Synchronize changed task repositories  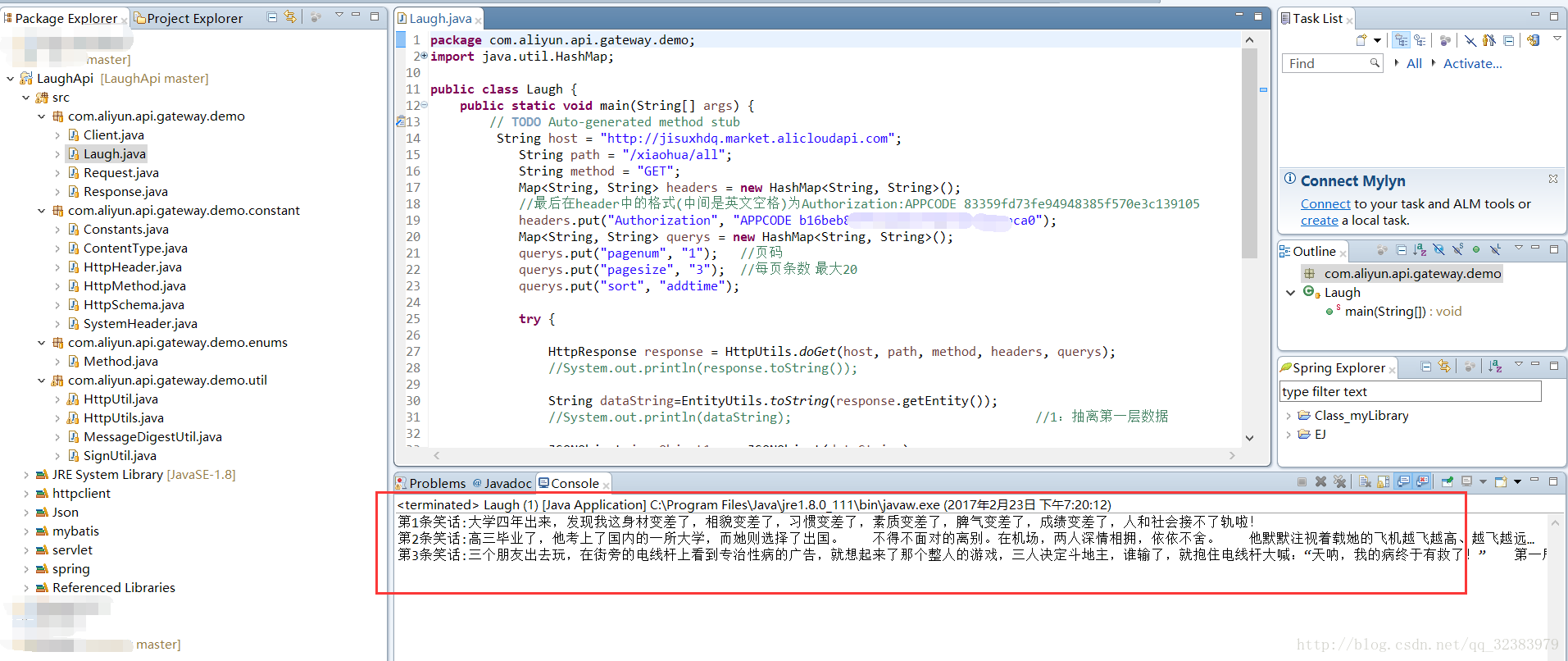[x=1533, y=40]
